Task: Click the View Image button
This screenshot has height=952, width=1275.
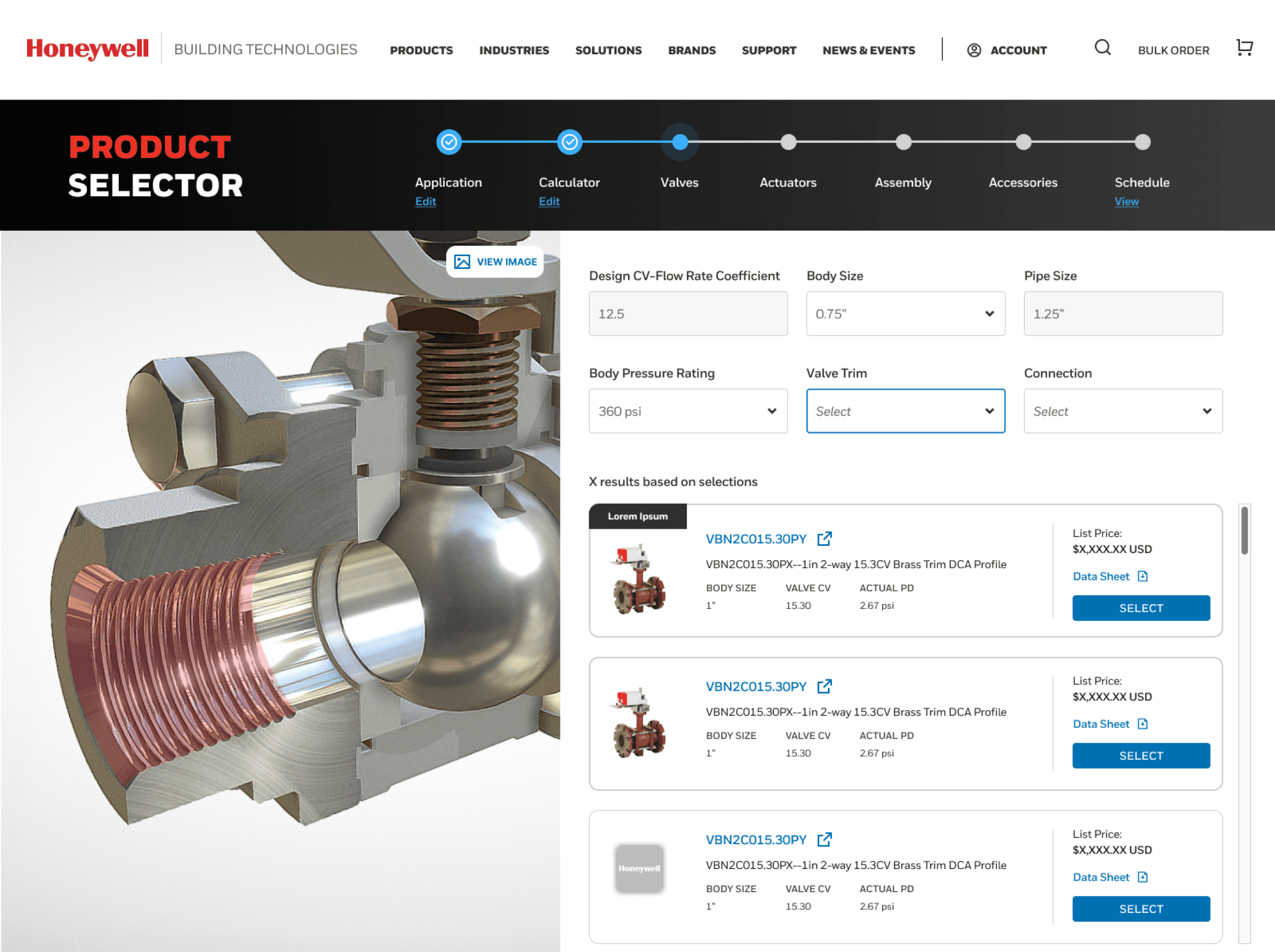Action: pyautogui.click(x=495, y=262)
